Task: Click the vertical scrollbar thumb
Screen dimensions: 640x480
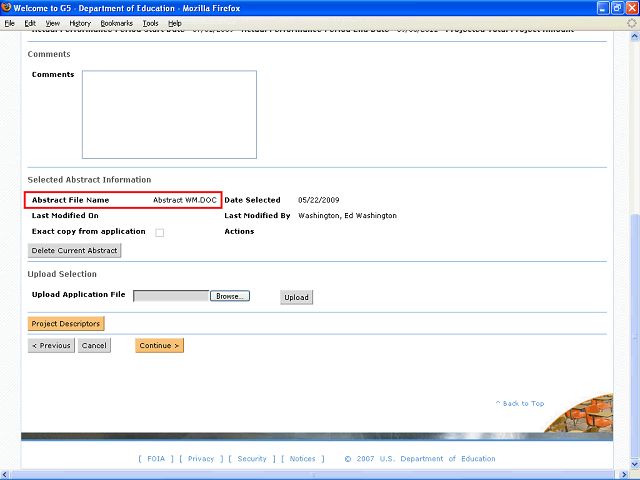Action: click(634, 336)
